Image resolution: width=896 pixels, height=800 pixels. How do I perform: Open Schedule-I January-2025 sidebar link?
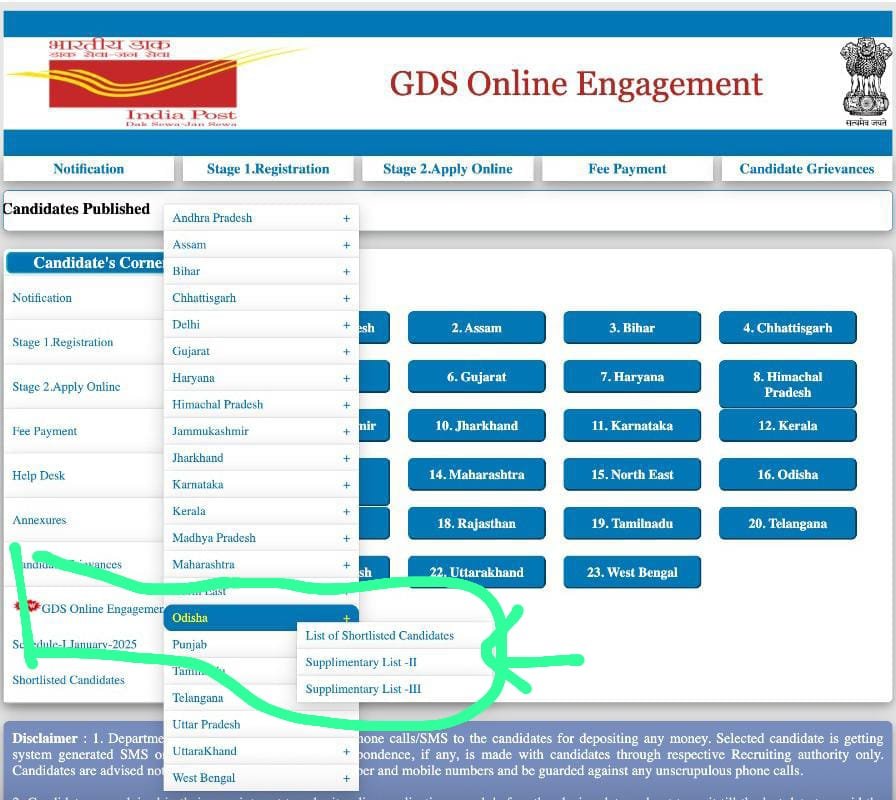tap(74, 645)
